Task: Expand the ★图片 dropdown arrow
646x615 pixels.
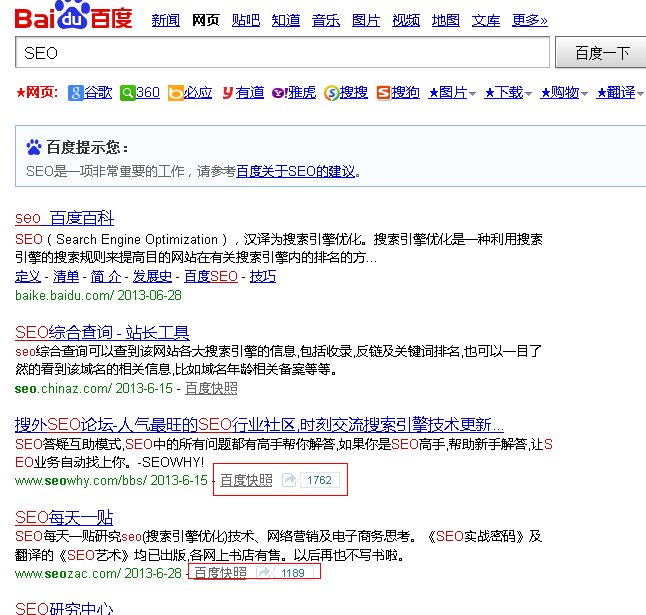Action: pos(472,94)
